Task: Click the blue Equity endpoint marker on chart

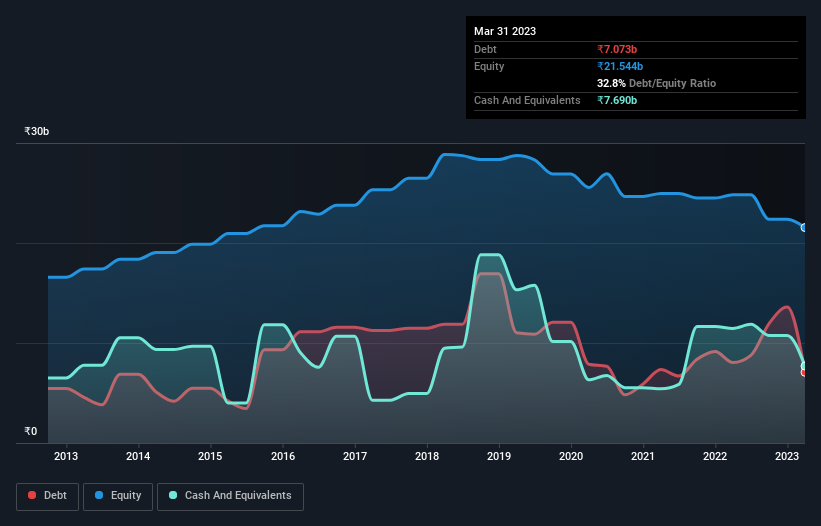Action: (x=804, y=228)
